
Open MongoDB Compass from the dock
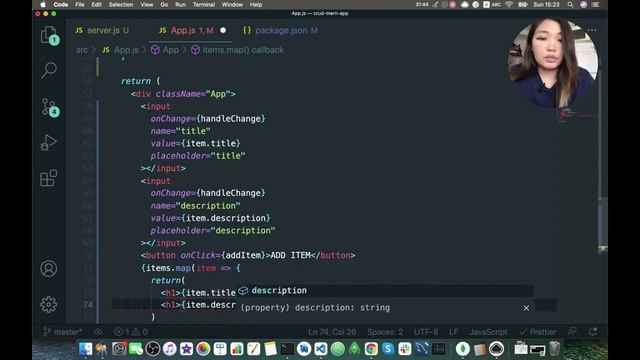pos(462,349)
